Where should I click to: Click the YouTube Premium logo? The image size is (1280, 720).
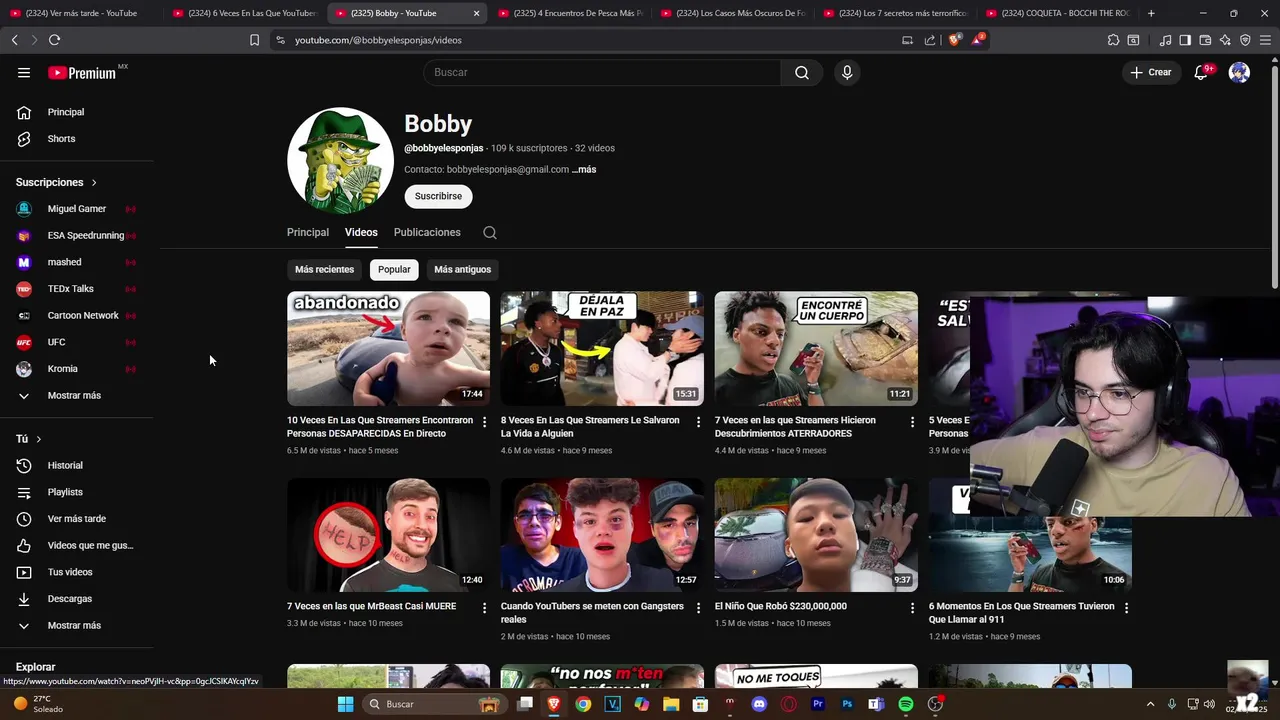(x=82, y=72)
